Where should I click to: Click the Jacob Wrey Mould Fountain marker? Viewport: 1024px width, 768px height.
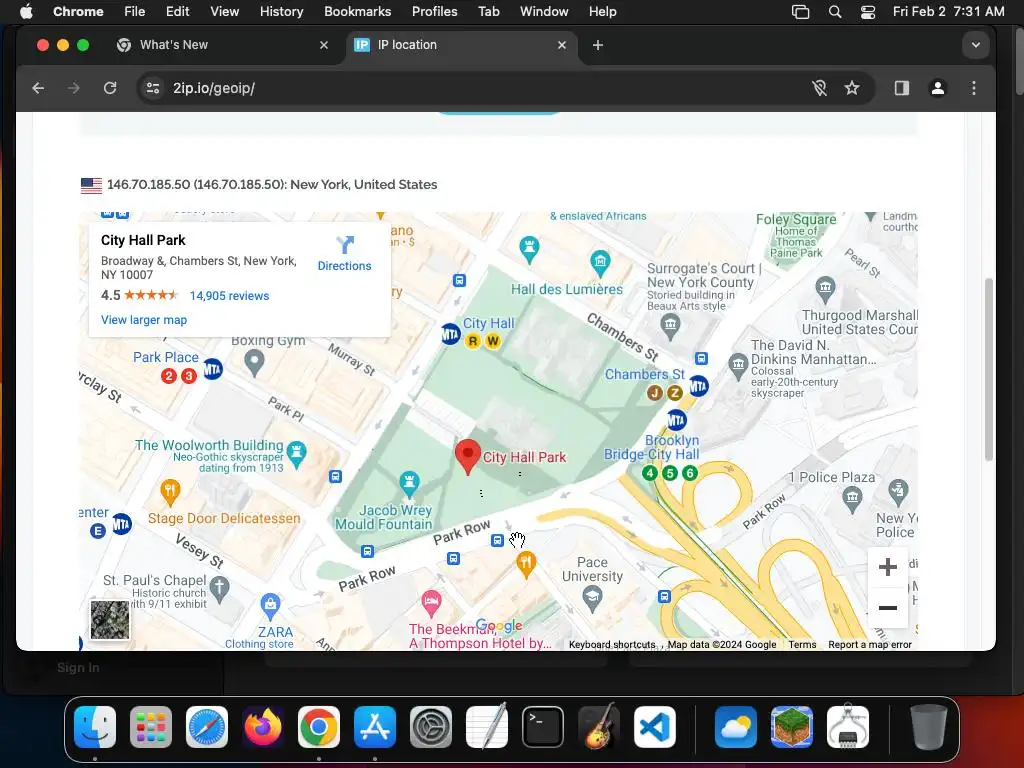(x=409, y=484)
